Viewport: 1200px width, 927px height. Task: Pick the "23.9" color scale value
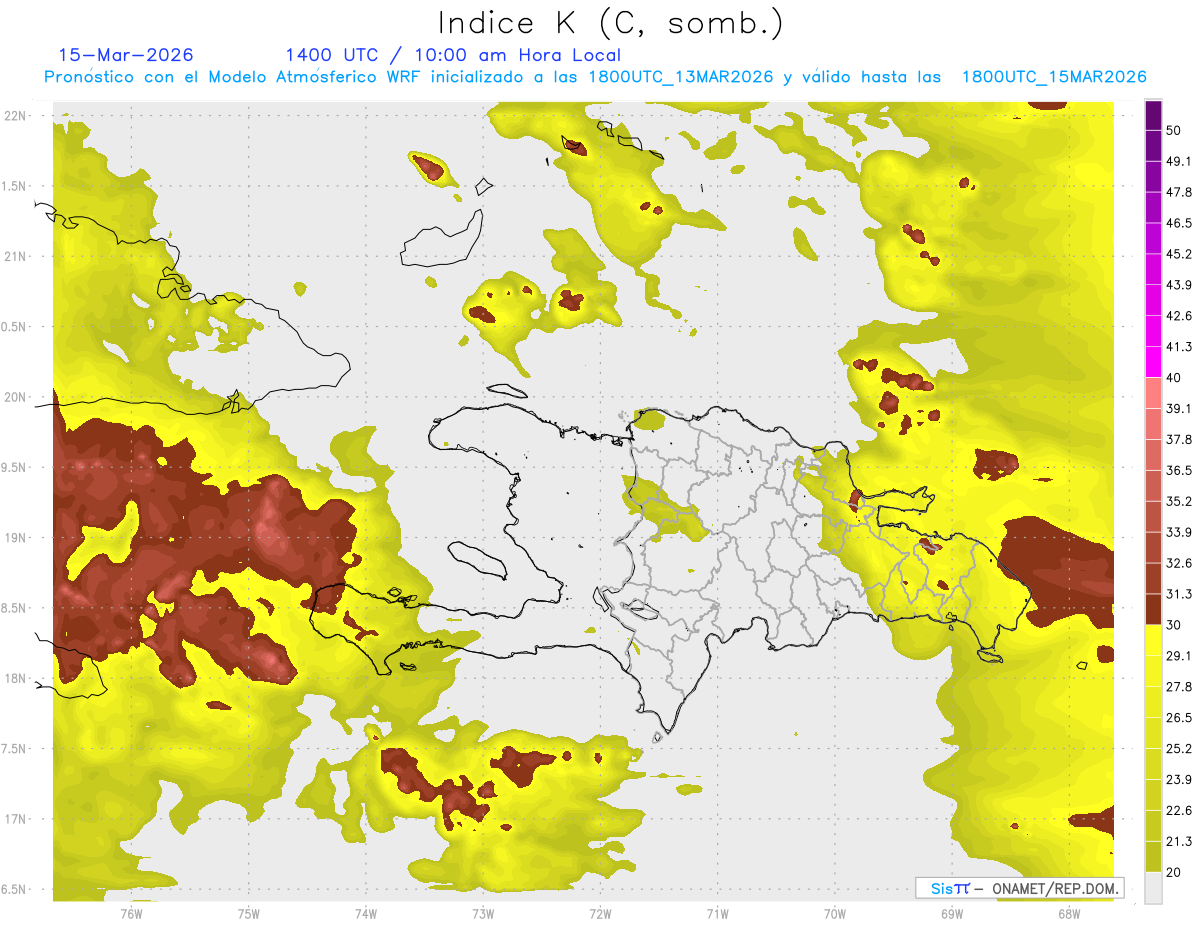point(1179,780)
